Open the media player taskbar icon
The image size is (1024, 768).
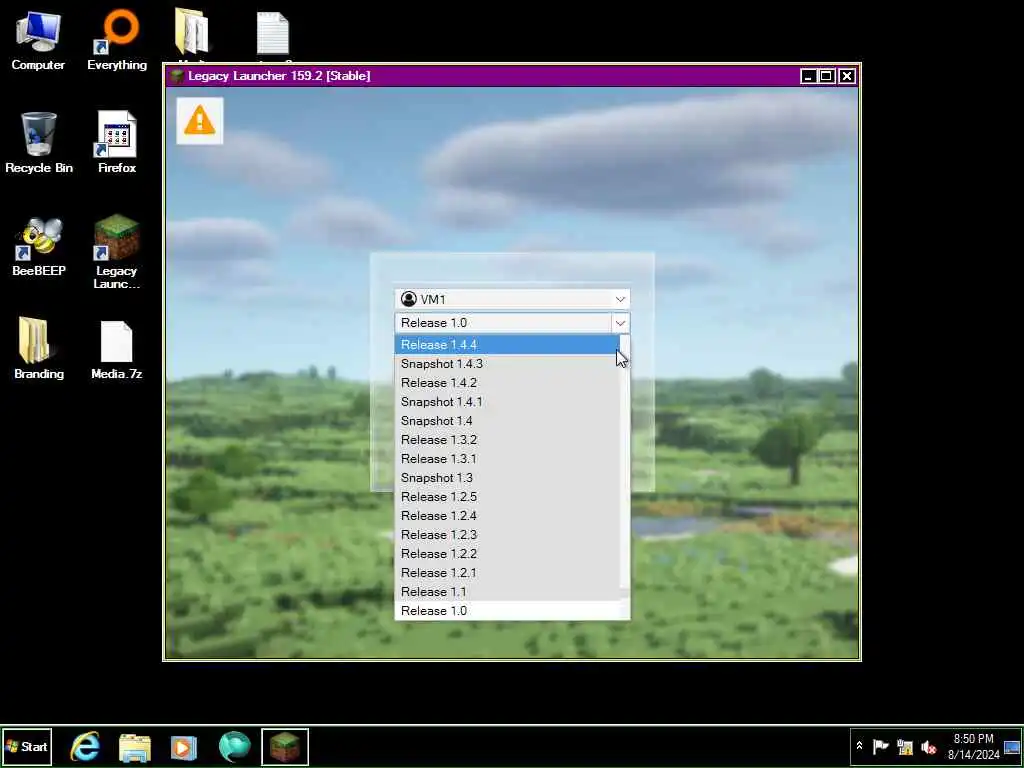184,746
